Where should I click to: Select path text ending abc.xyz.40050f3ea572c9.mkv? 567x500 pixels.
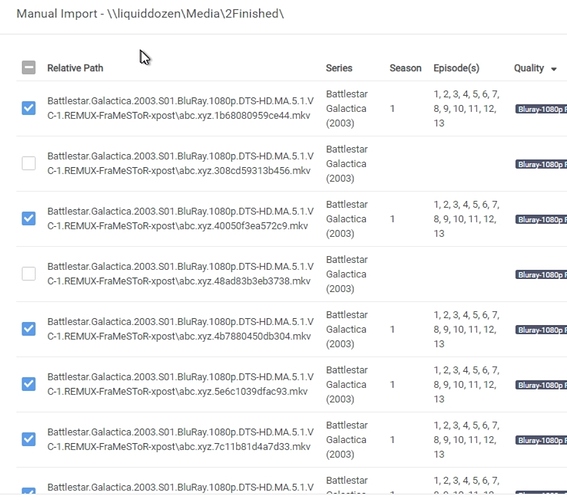(x=180, y=218)
